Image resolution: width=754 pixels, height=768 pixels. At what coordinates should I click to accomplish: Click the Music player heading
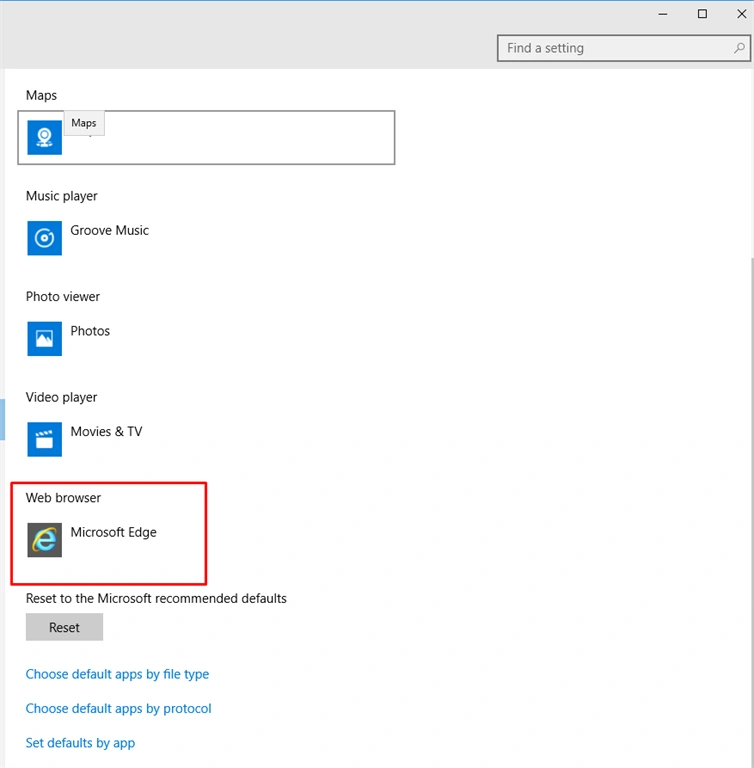62,196
